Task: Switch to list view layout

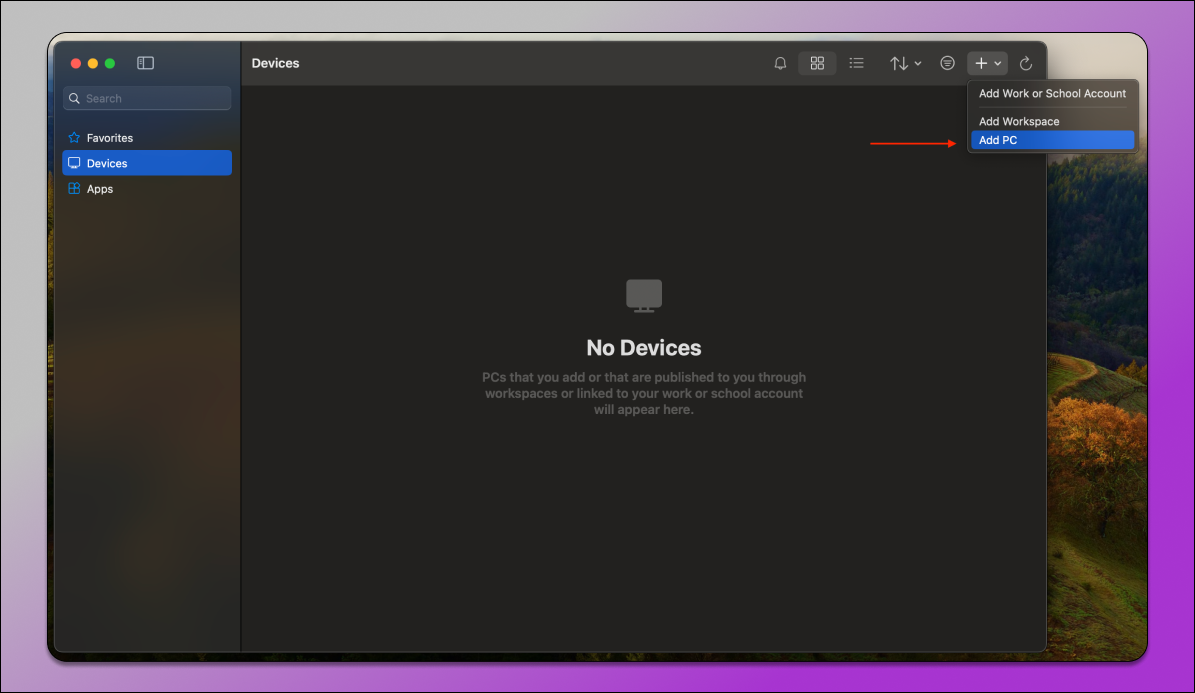Action: pyautogui.click(x=857, y=63)
